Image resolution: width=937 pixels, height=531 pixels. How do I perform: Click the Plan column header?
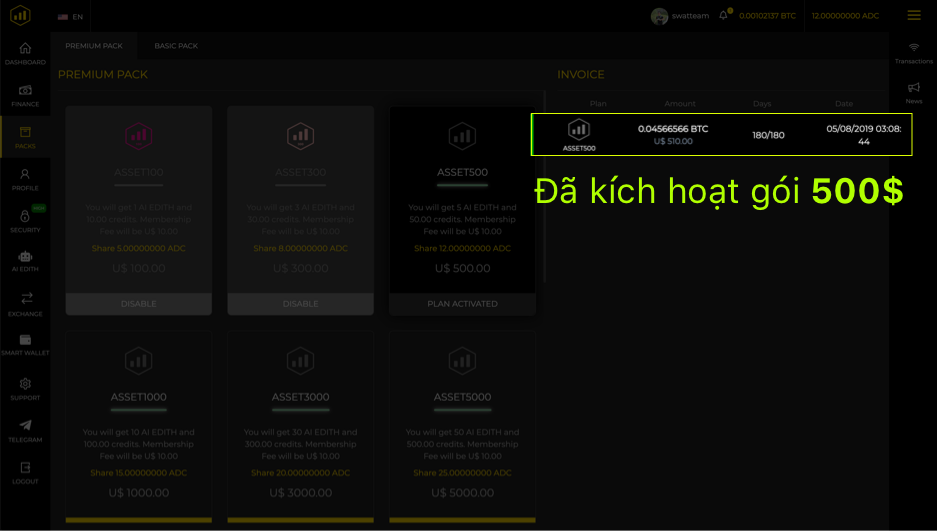[x=598, y=103]
